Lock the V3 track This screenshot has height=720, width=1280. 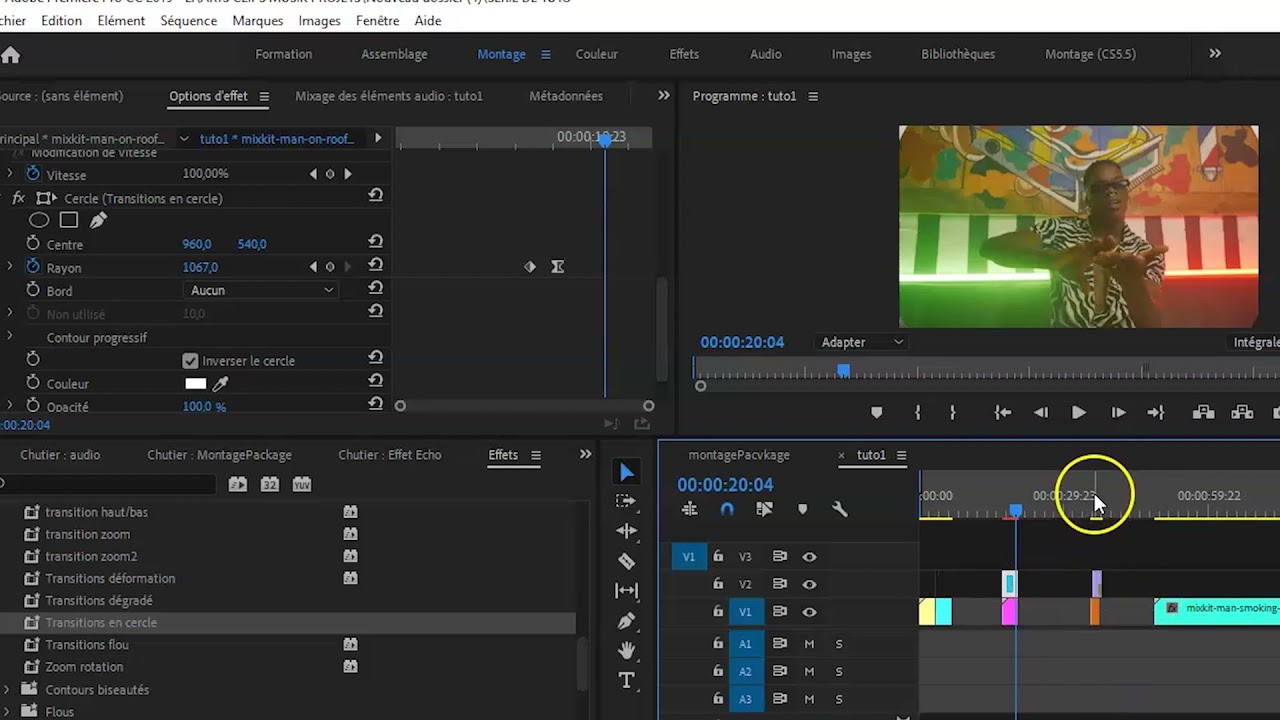[718, 556]
